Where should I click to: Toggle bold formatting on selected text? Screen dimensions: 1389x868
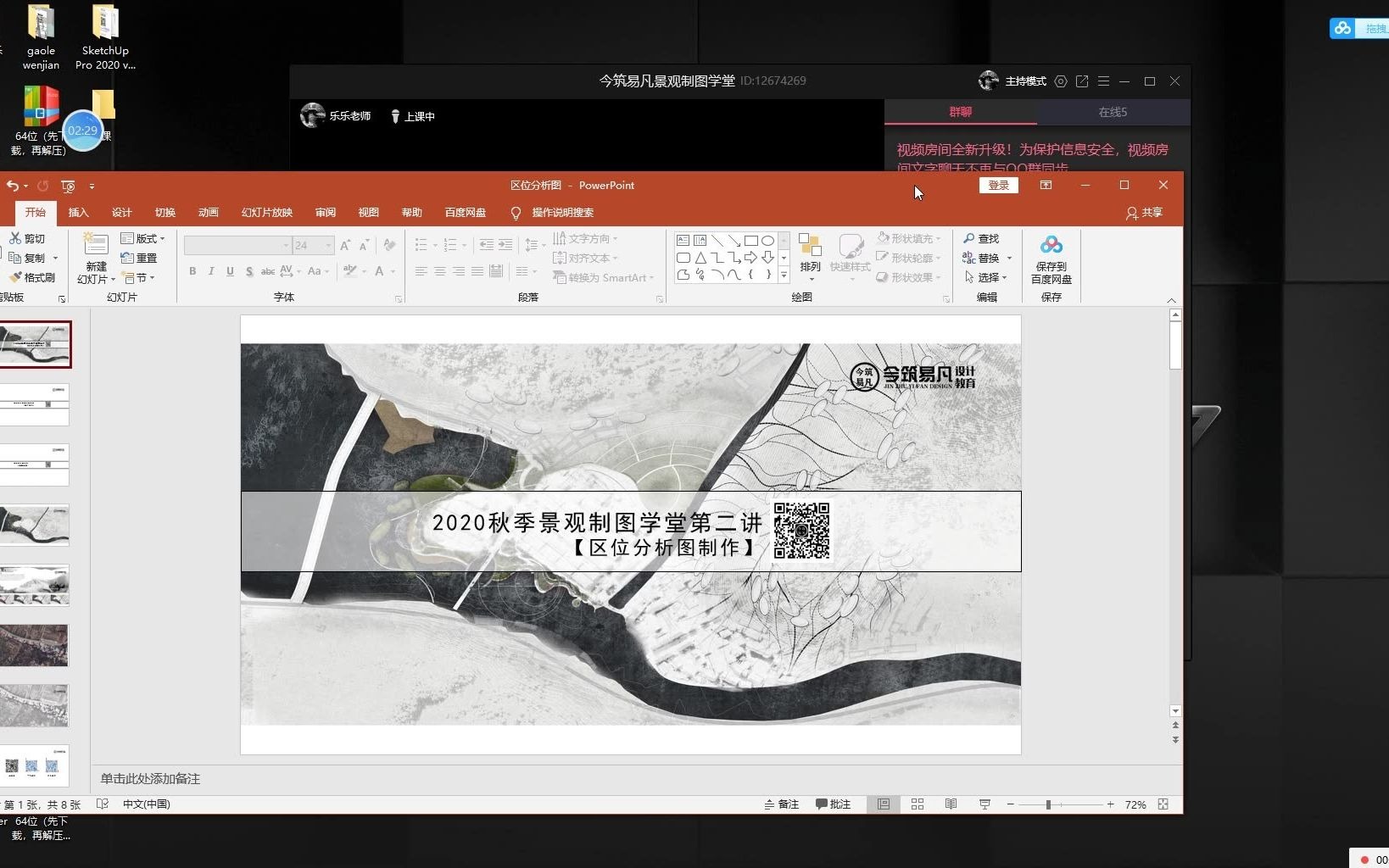(x=191, y=271)
